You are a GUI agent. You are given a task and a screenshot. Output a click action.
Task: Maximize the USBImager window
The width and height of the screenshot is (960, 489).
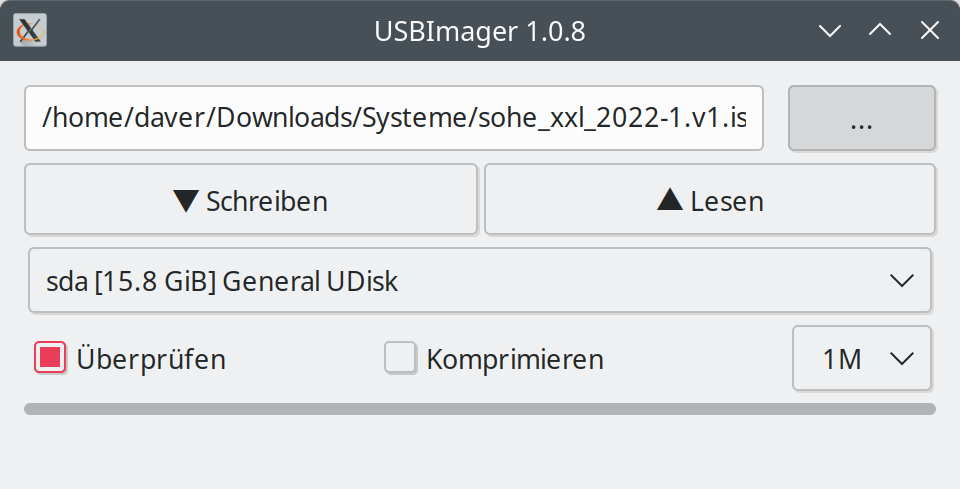(880, 31)
